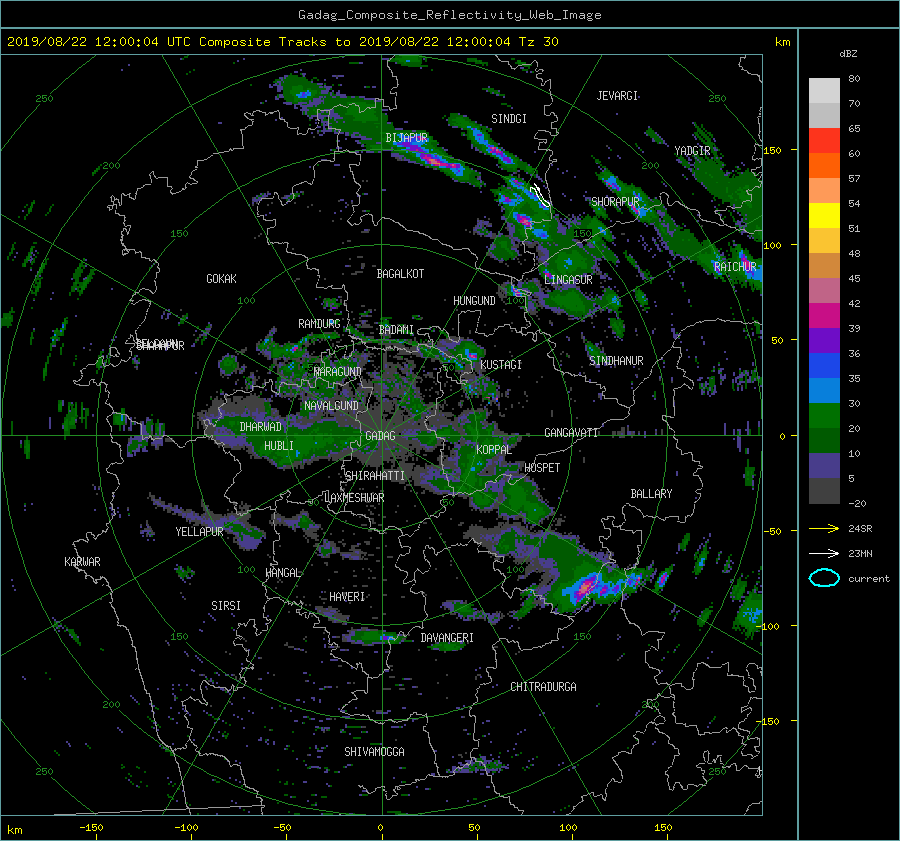900x841 pixels.
Task: Click the red 60 dBZ legend swatch
Action: point(824,141)
